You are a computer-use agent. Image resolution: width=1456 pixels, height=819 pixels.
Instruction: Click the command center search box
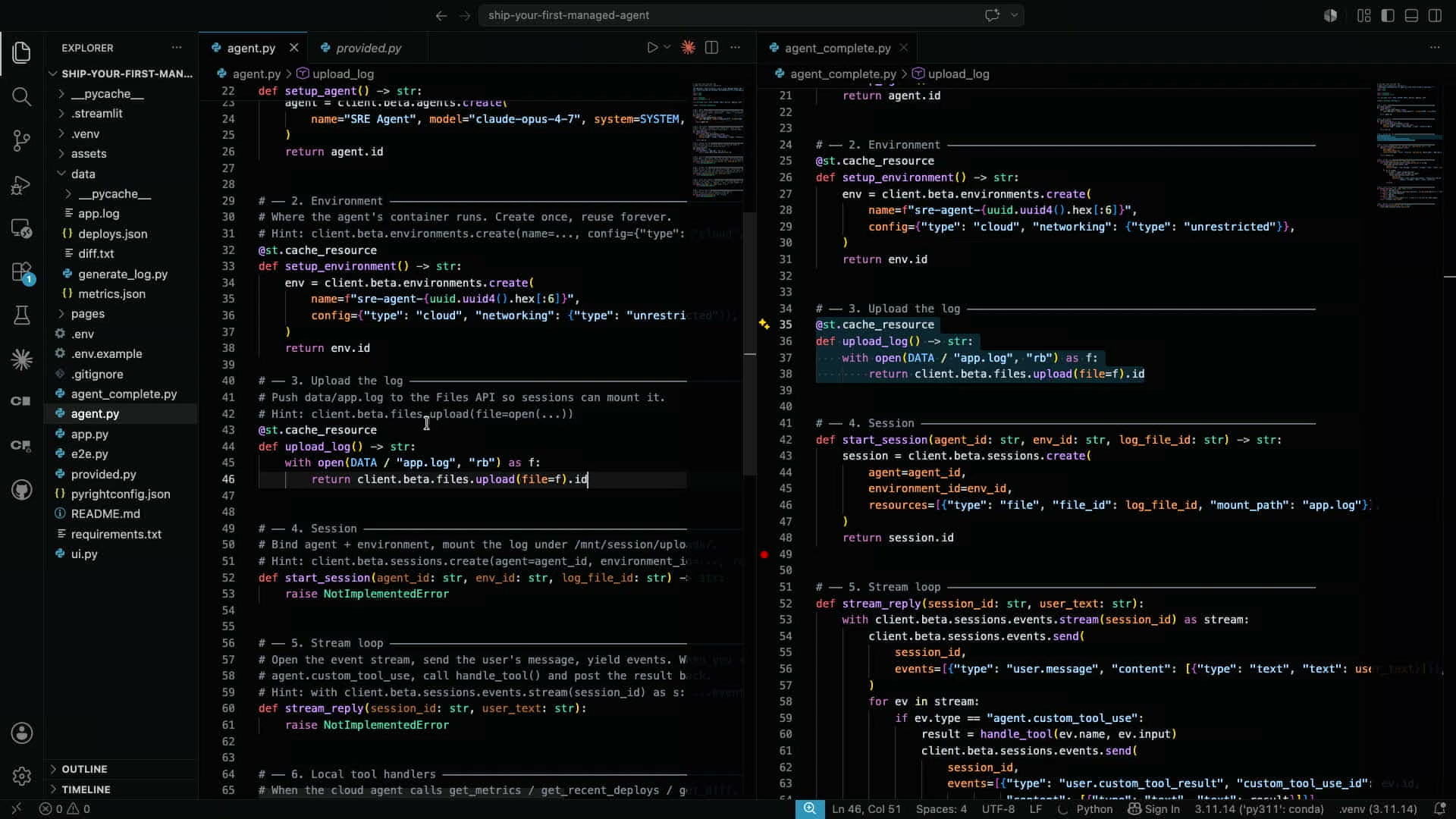[x=751, y=15]
